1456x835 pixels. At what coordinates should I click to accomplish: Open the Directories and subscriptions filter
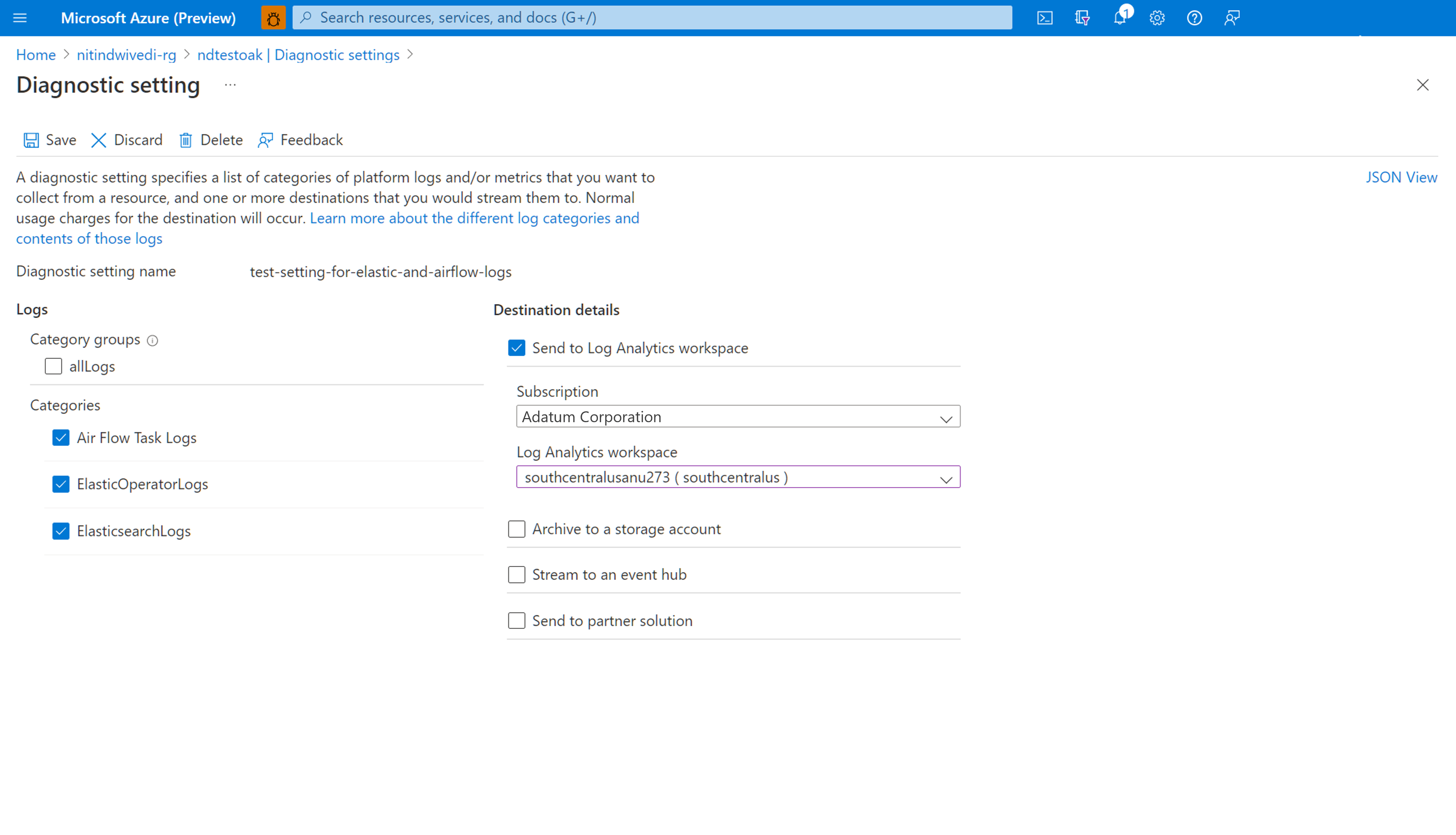coord(1082,17)
